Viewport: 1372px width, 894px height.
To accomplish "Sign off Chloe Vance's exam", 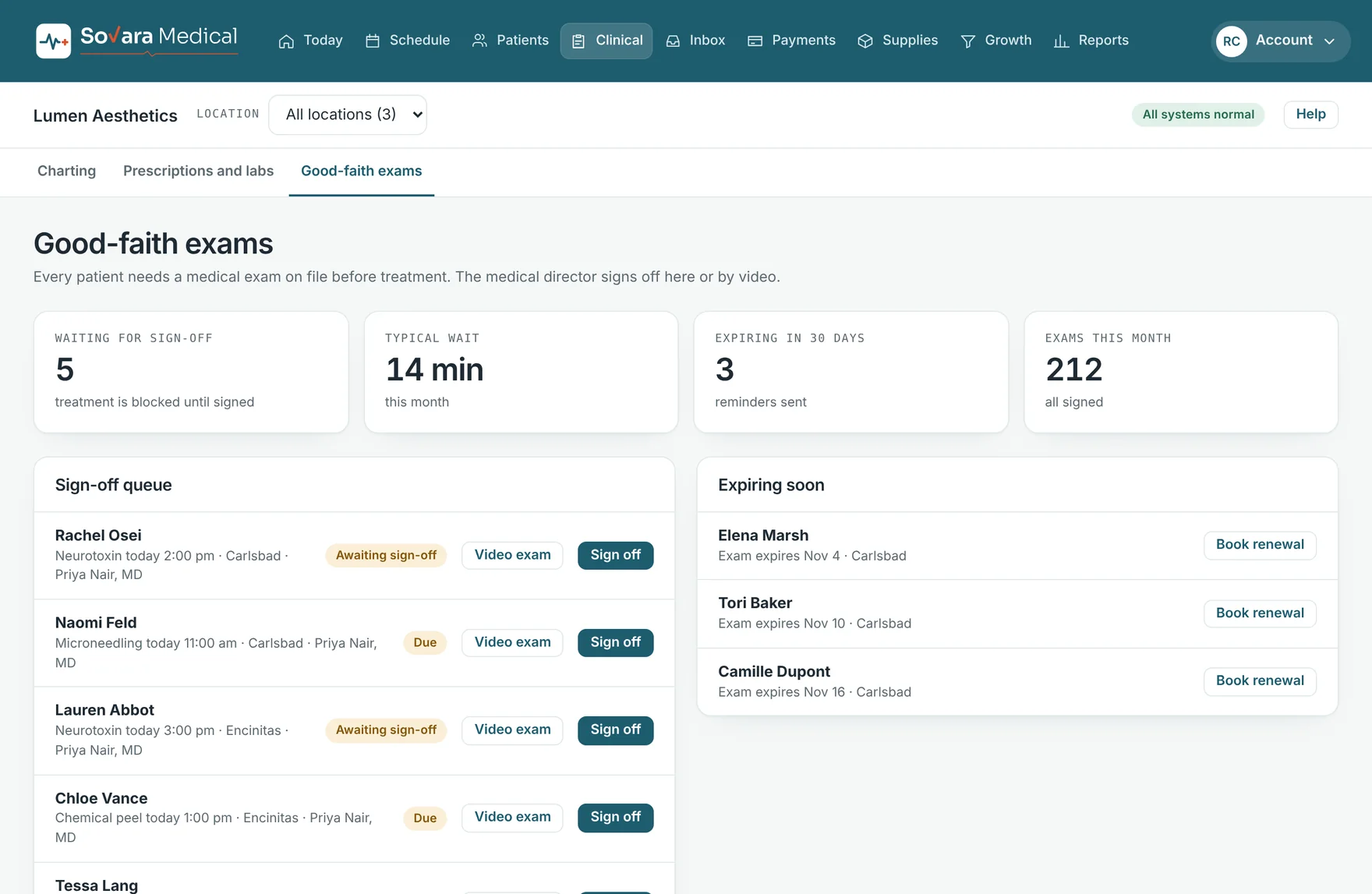I will 616,818.
